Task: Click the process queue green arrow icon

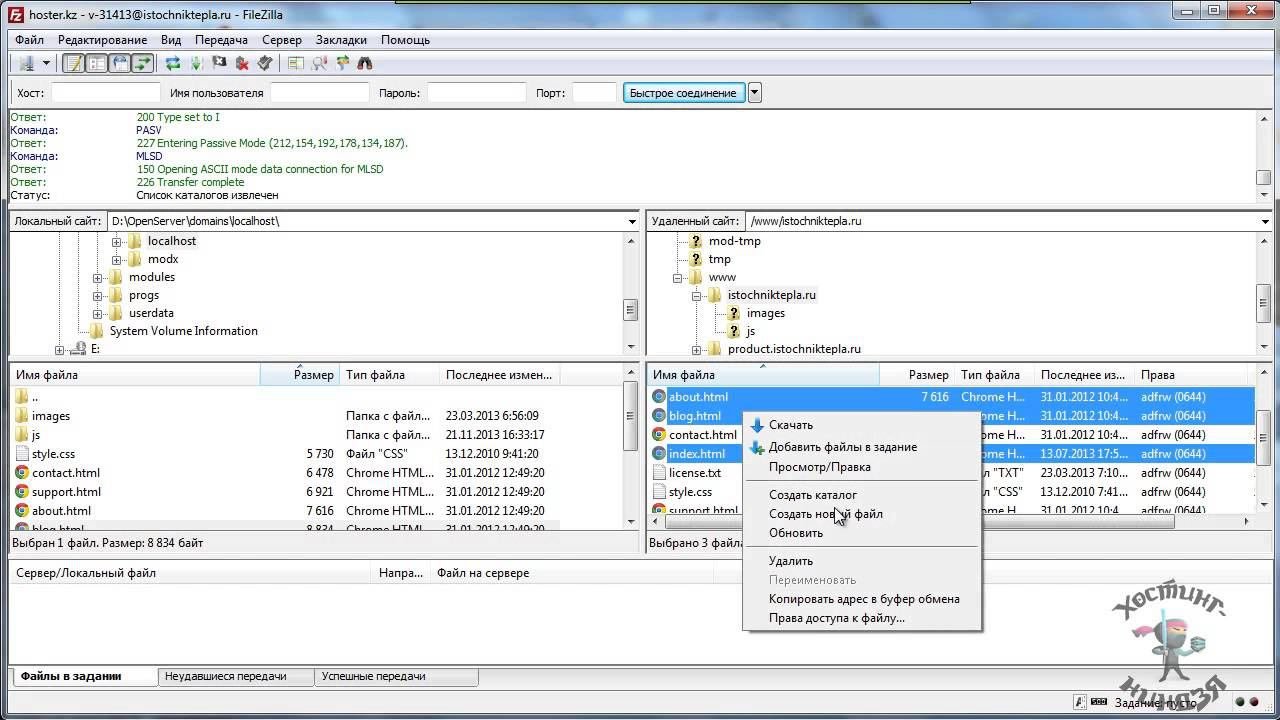Action: [x=196, y=63]
